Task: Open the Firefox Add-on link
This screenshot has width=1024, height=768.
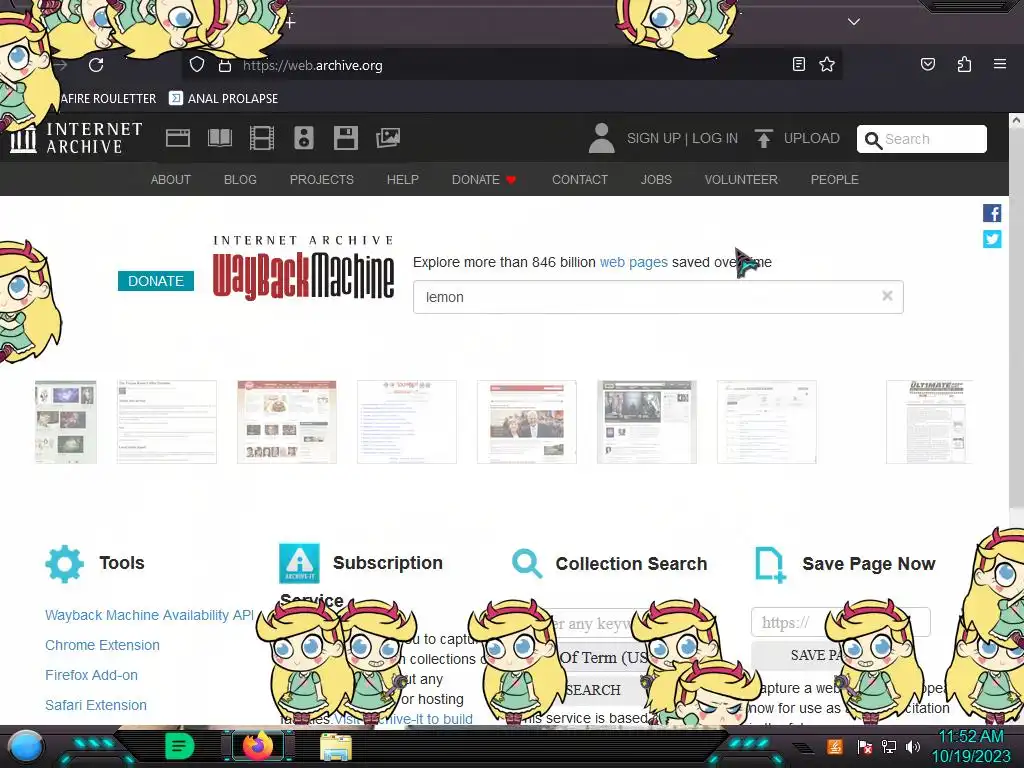Action: [x=91, y=675]
